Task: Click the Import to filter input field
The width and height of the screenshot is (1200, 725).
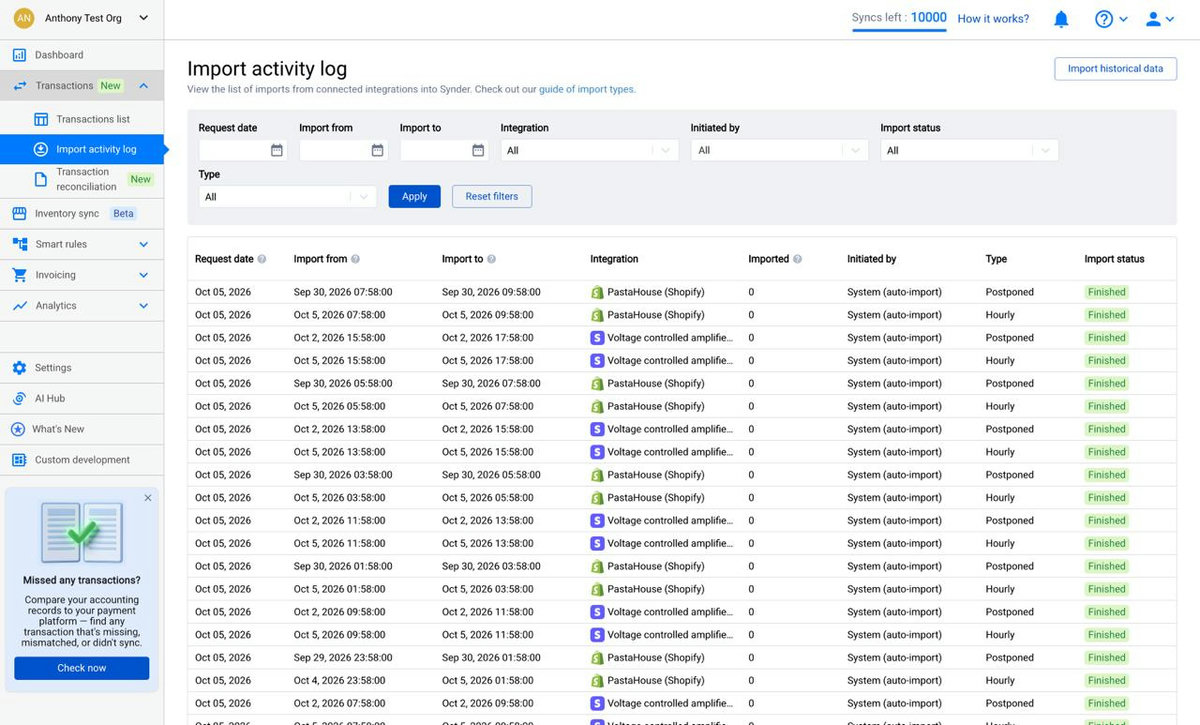Action: [445, 150]
